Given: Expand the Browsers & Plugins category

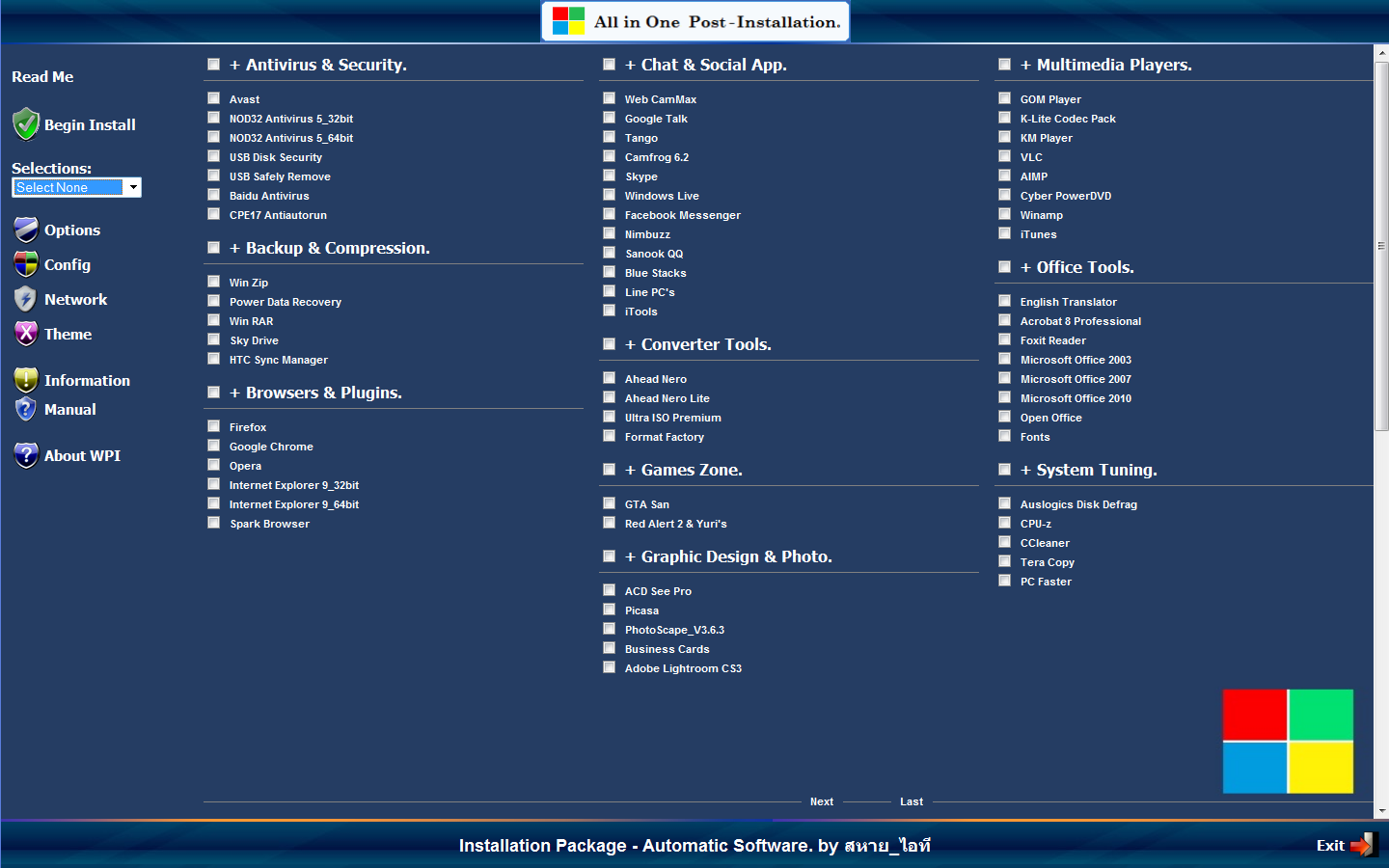Looking at the screenshot, I should click(x=315, y=393).
